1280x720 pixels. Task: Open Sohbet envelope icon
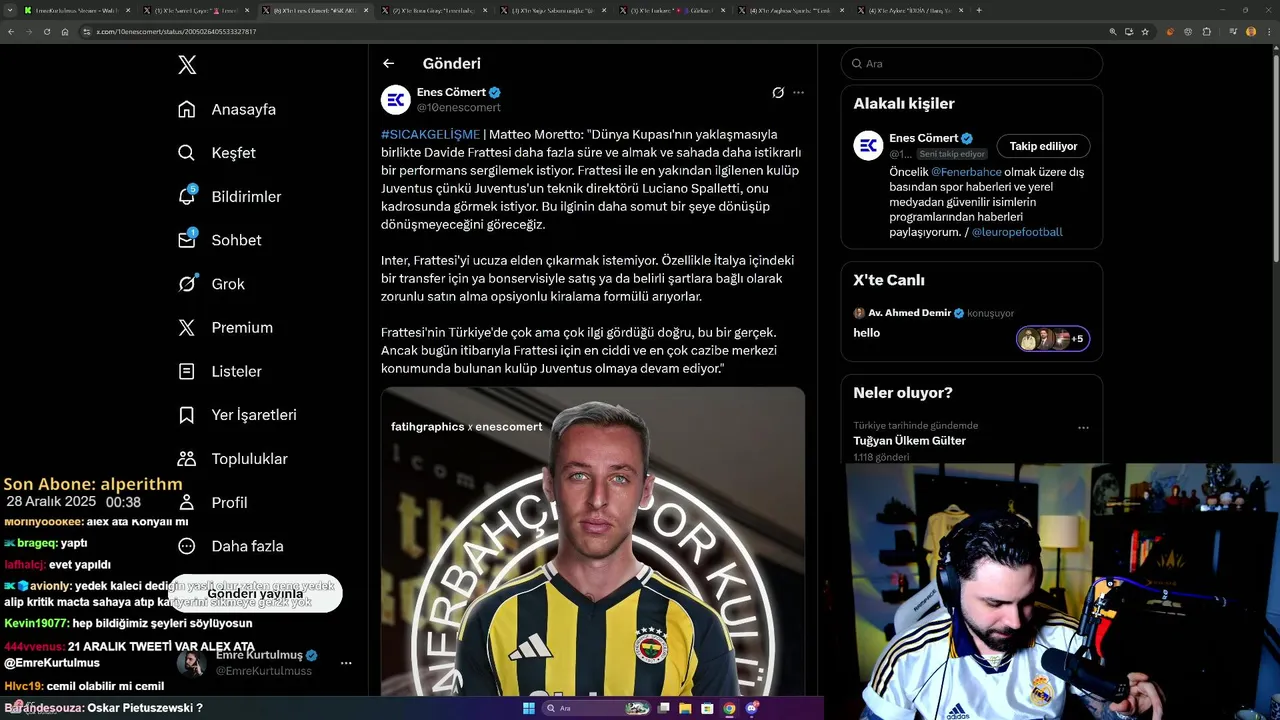click(x=187, y=240)
